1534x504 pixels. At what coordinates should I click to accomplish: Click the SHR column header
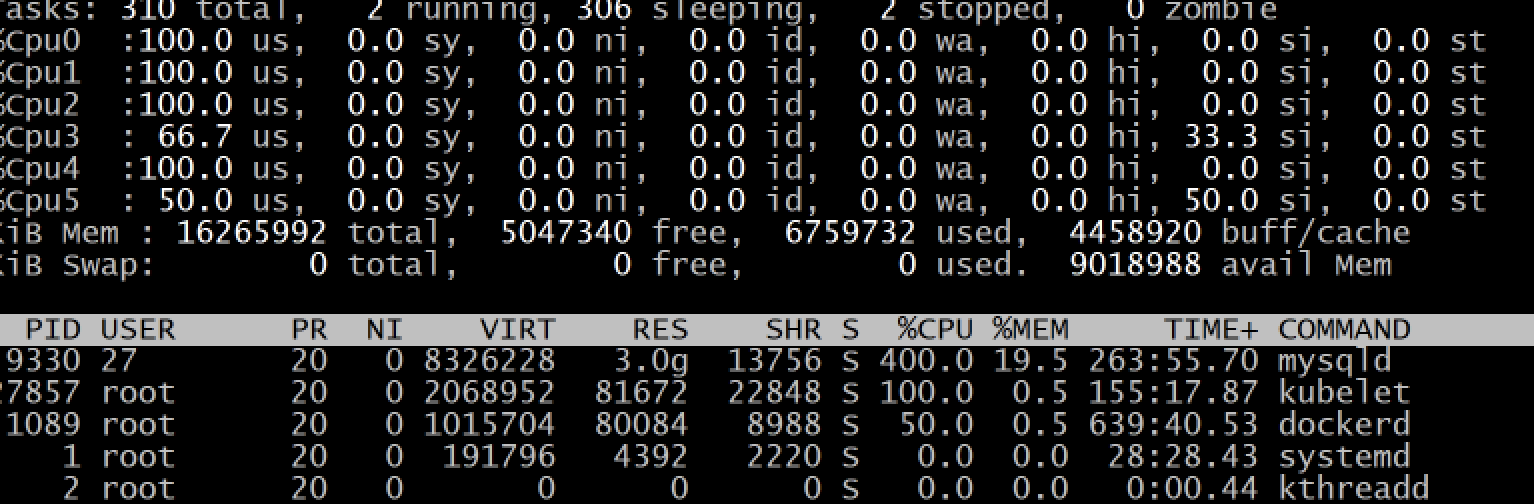(793, 329)
